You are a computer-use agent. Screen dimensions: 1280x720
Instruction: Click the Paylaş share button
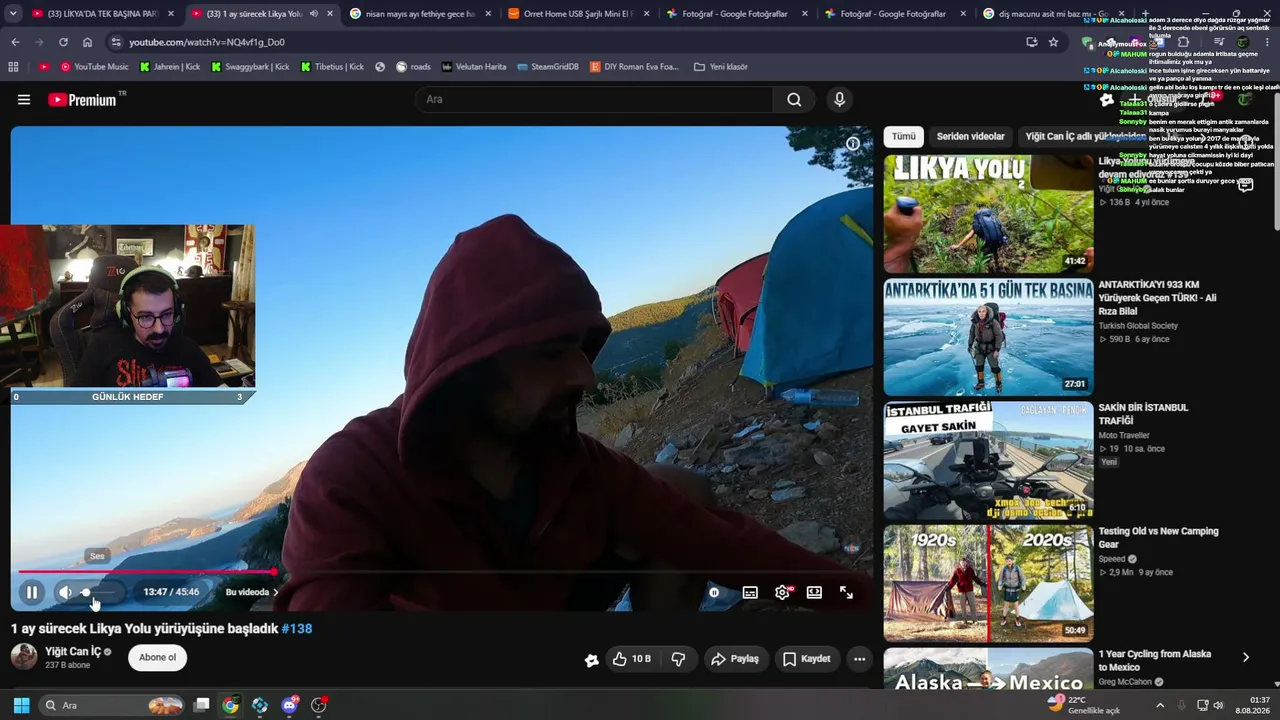click(735, 659)
